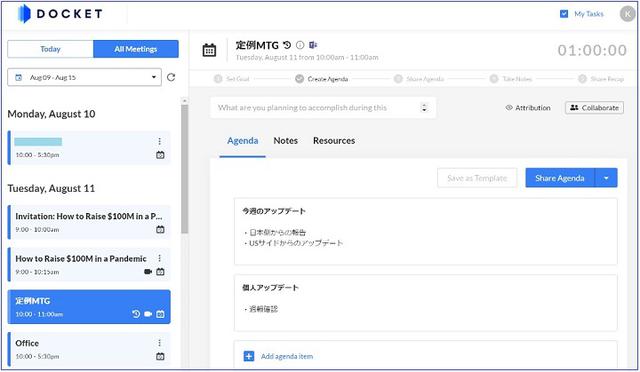
Task: Select the Invitation: How to Raise $100M meeting
Action: pyautogui.click(x=89, y=222)
